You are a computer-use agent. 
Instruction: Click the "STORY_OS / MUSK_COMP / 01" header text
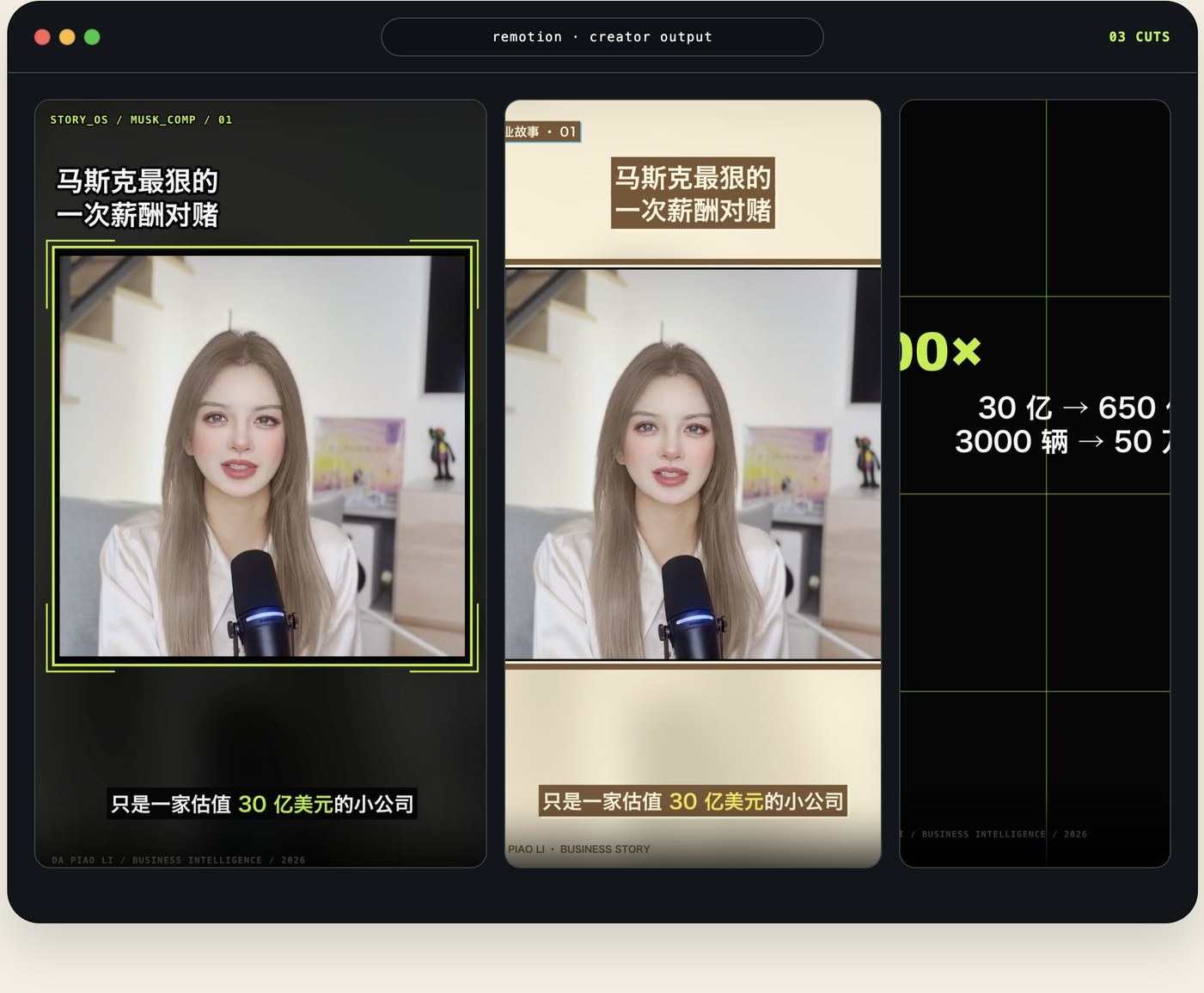(x=141, y=120)
